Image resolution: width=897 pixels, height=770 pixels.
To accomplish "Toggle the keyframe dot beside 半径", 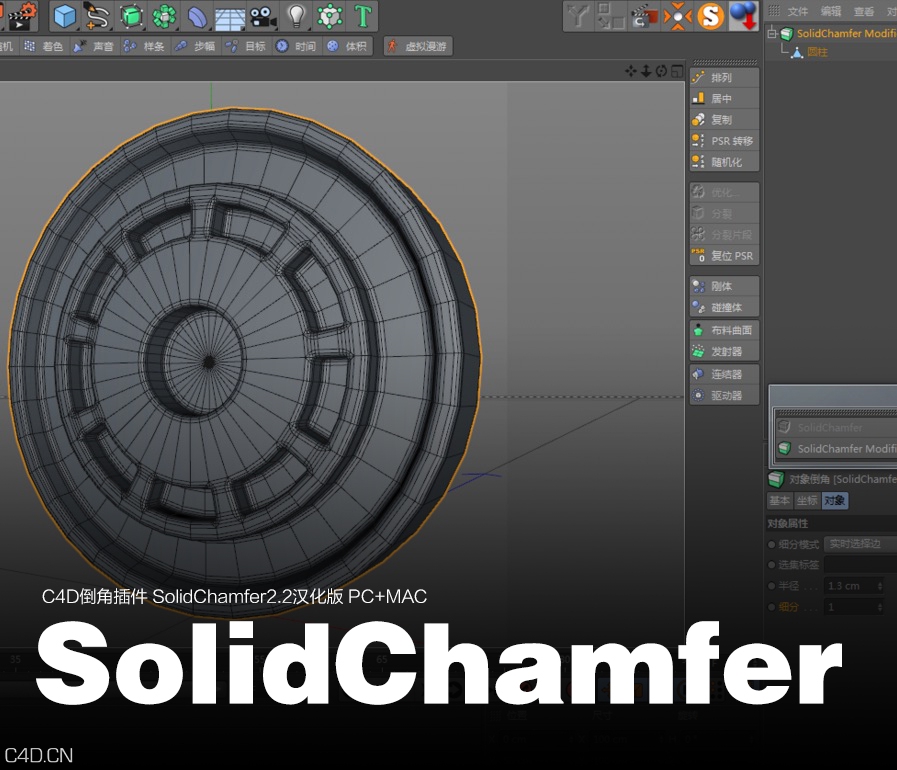I will pyautogui.click(x=771, y=586).
